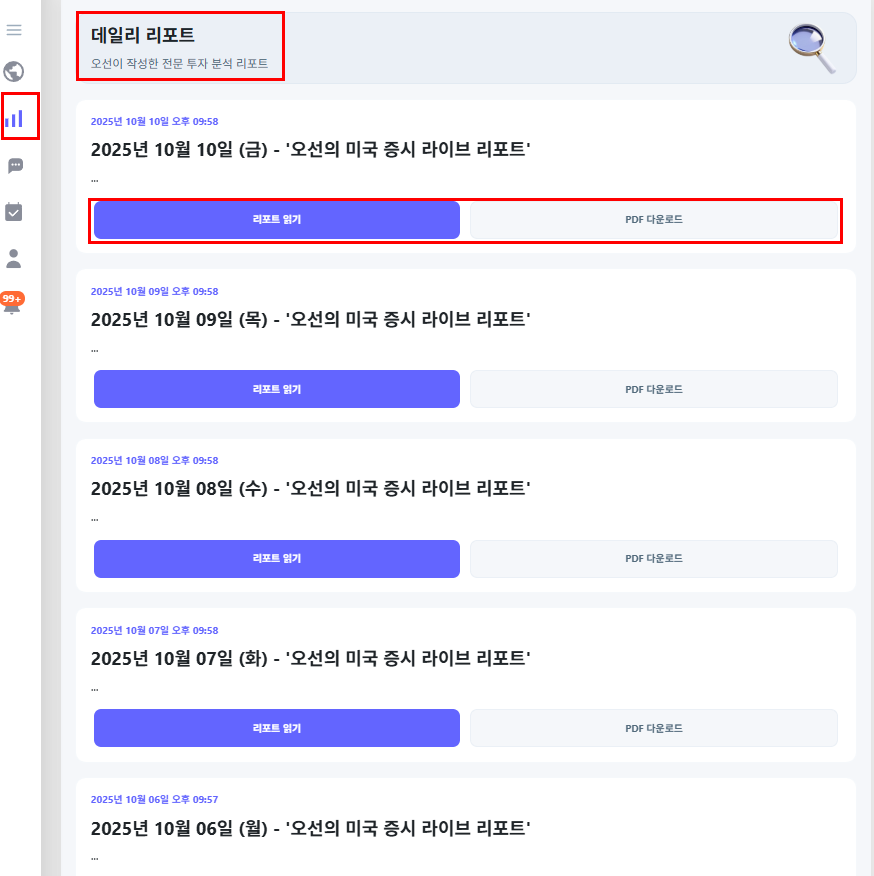This screenshot has height=876, width=874.
Task: Select the bar chart reports icon
Action: tap(14, 118)
